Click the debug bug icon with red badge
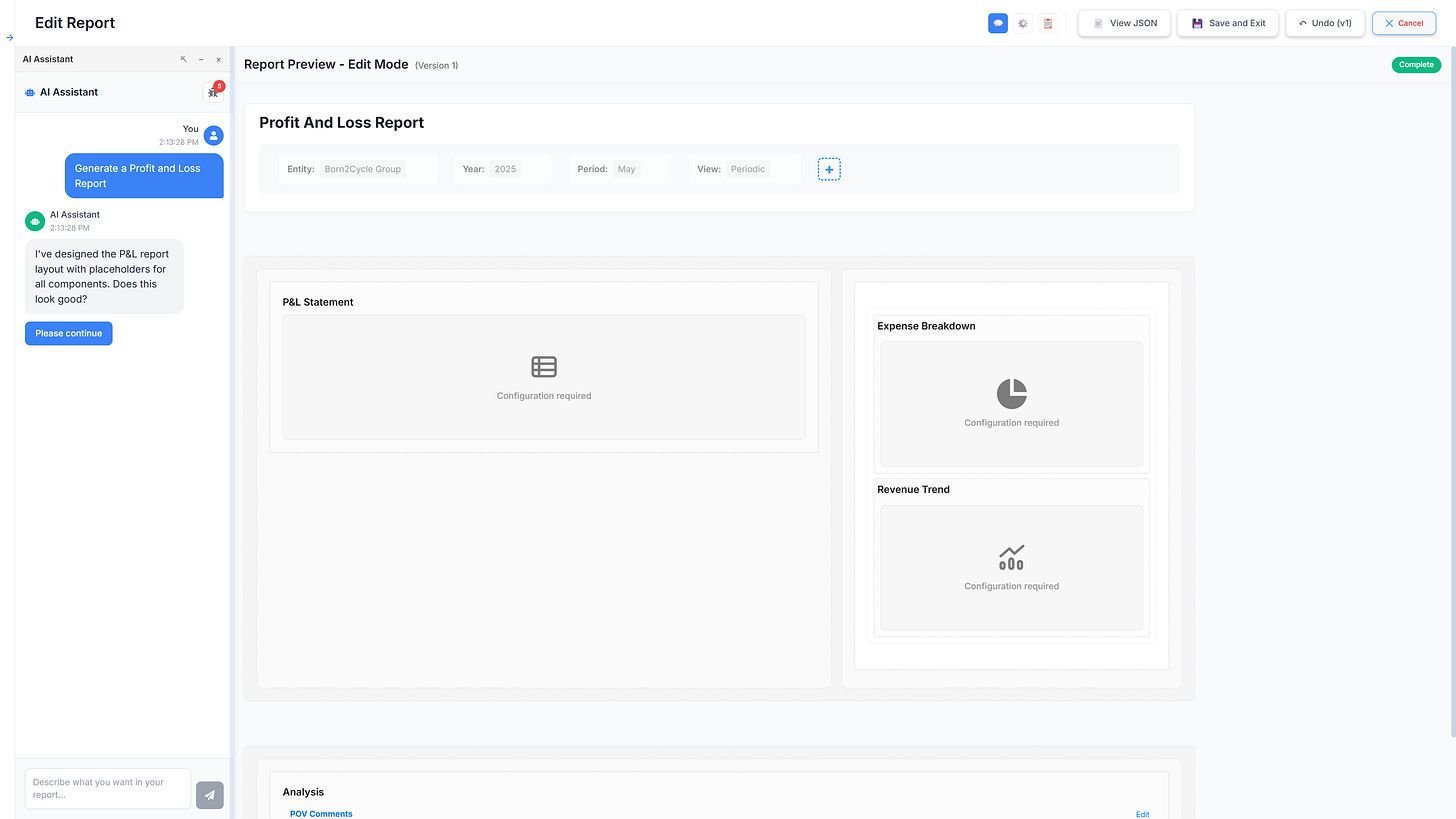The width and height of the screenshot is (1456, 819). [x=213, y=92]
